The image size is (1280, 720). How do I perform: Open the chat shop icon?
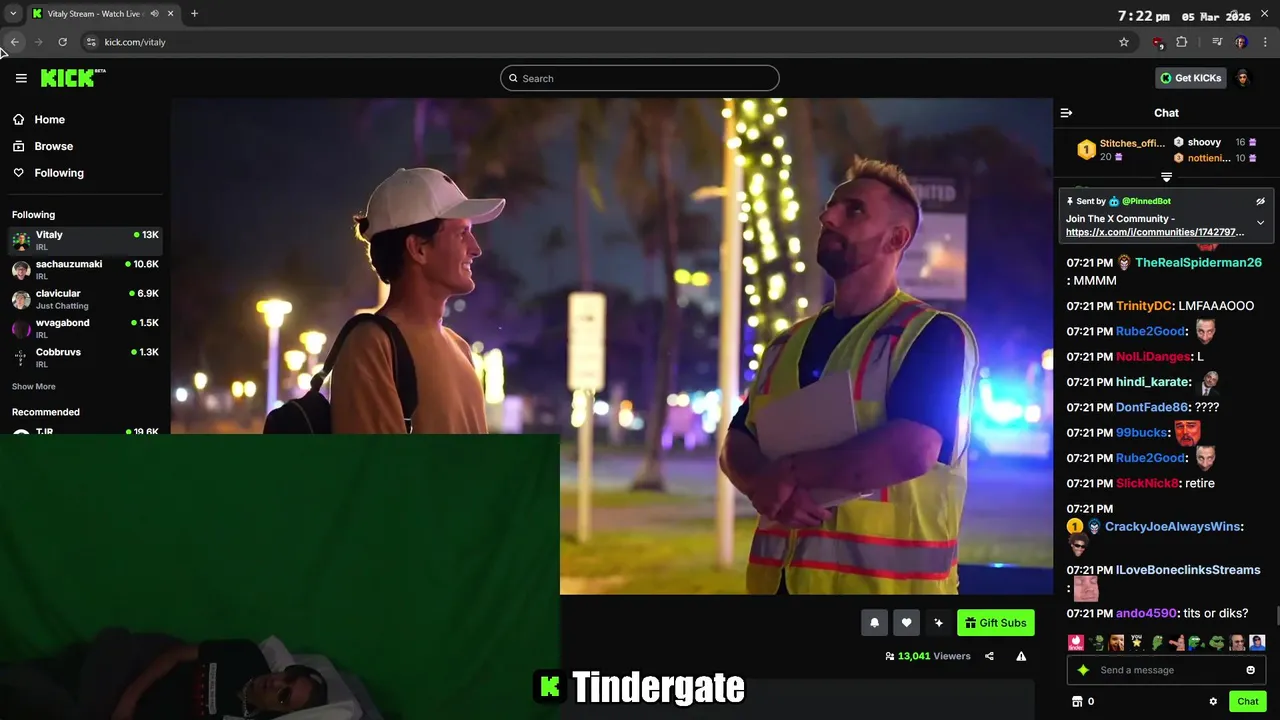coord(1077,701)
